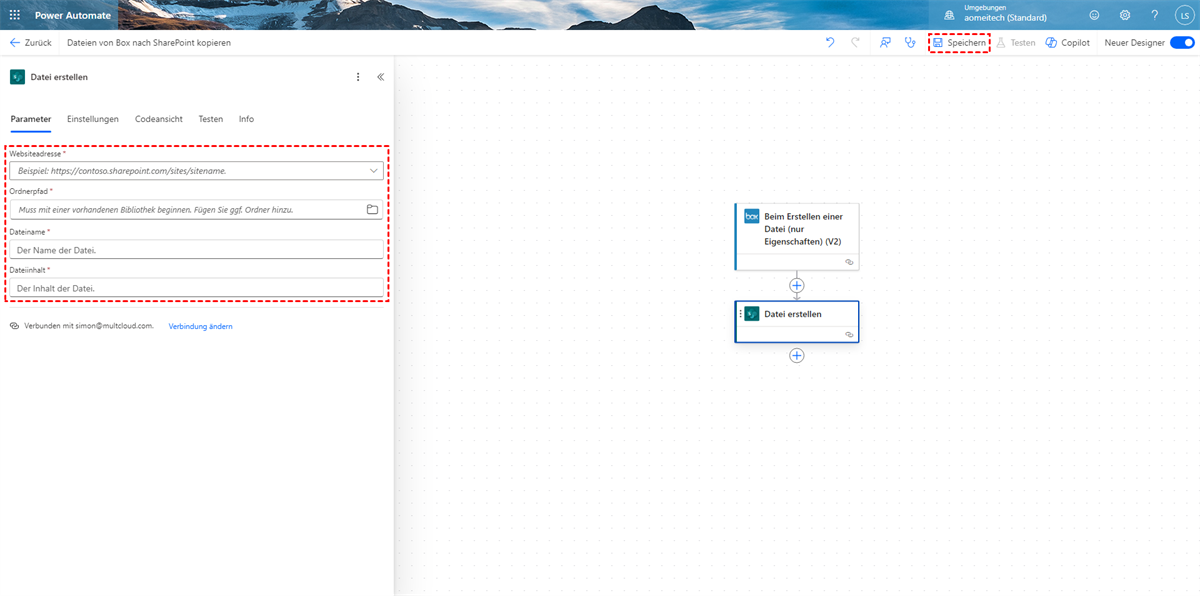1200x596 pixels.
Task: Open the three-dot menu in Datei erstellen panel
Action: pos(358,77)
